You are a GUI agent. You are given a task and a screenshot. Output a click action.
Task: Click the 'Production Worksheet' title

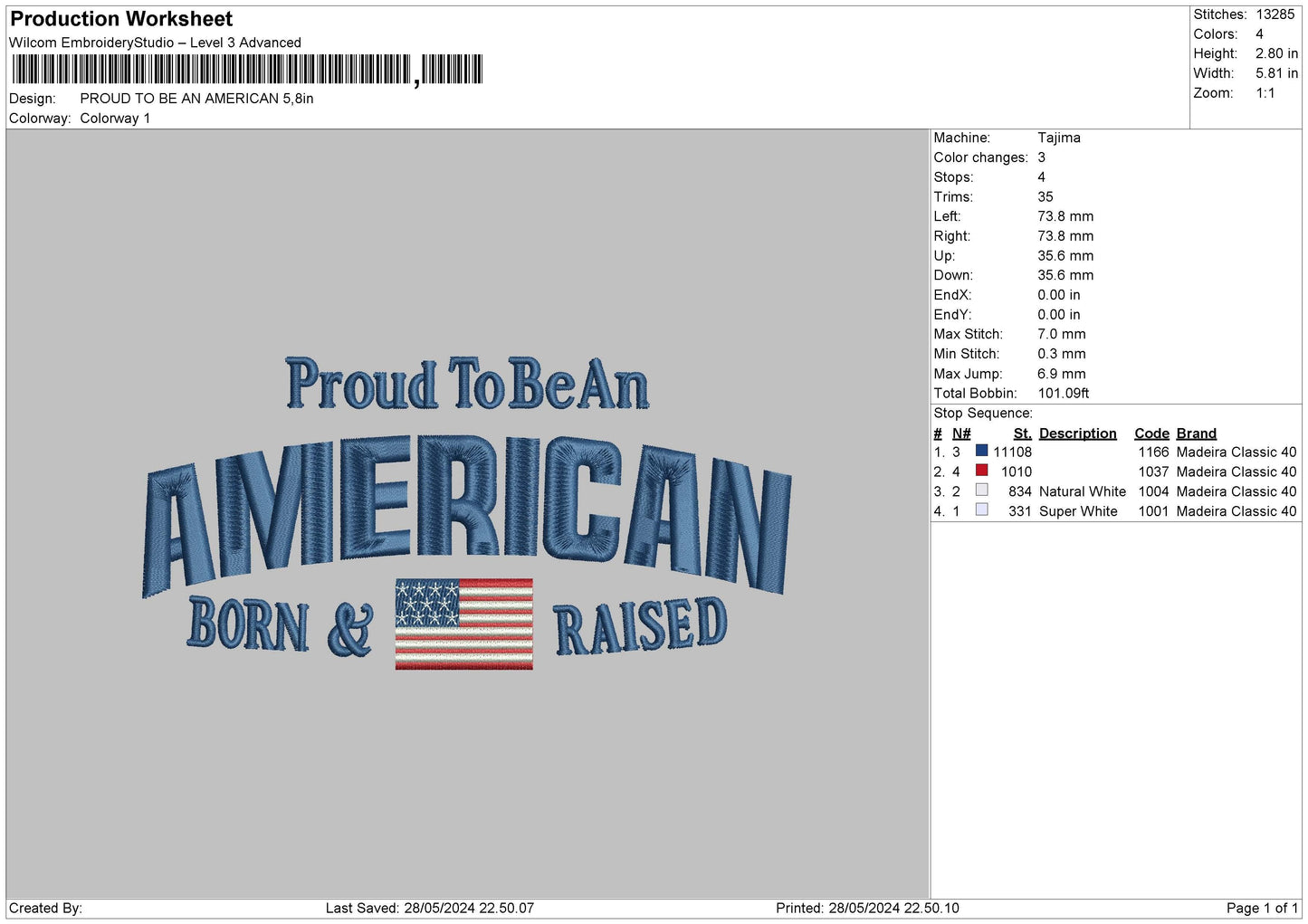point(121,19)
